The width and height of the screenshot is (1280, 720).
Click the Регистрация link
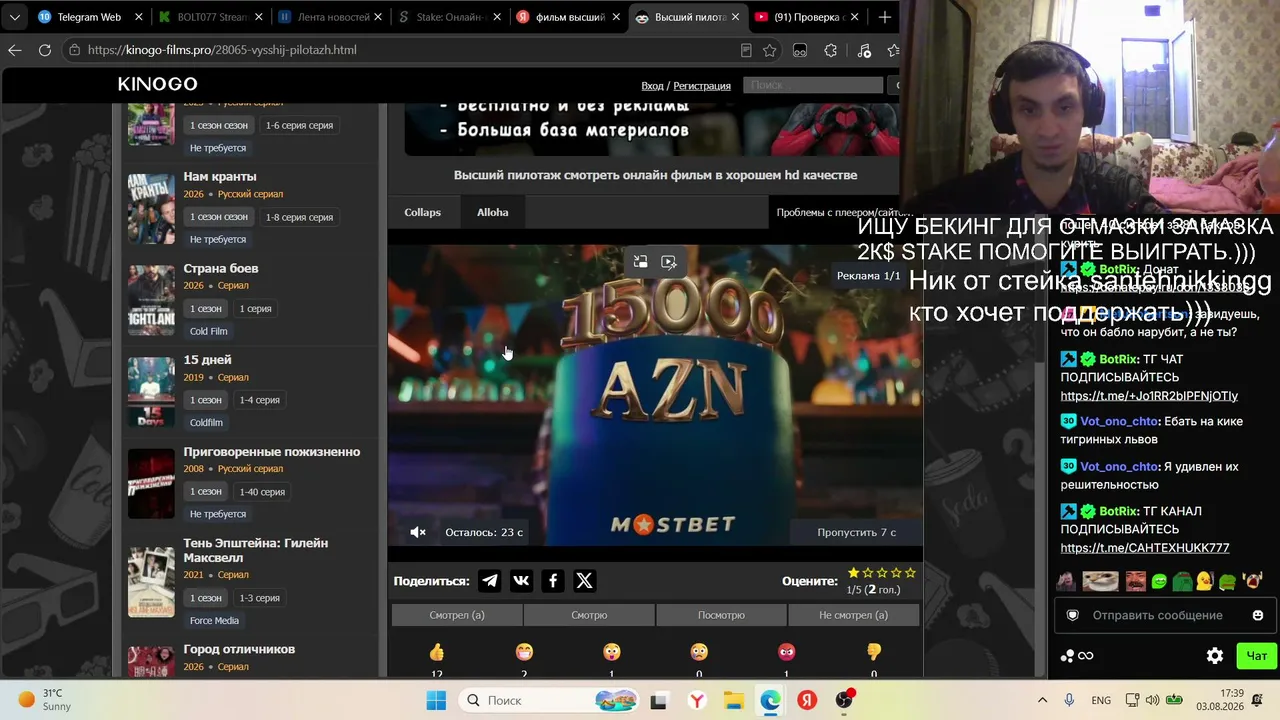702,86
